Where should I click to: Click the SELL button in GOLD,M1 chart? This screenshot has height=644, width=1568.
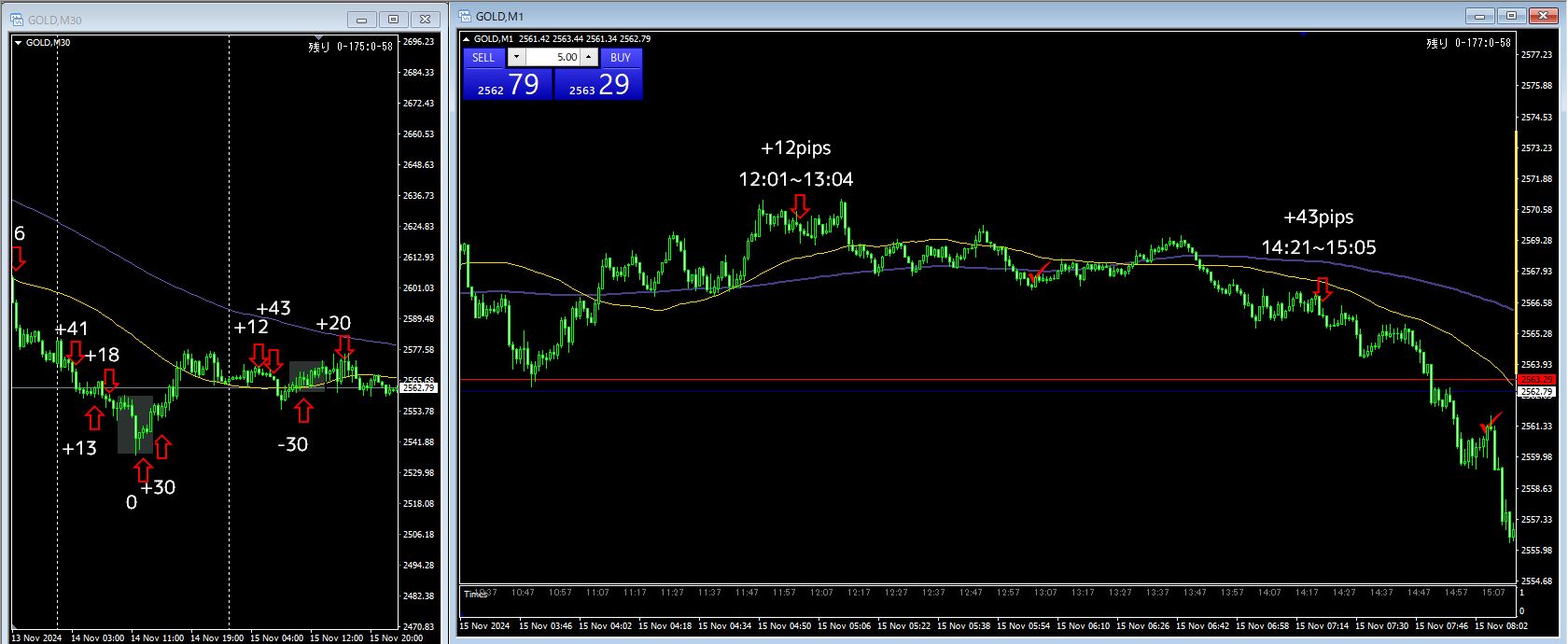click(483, 57)
